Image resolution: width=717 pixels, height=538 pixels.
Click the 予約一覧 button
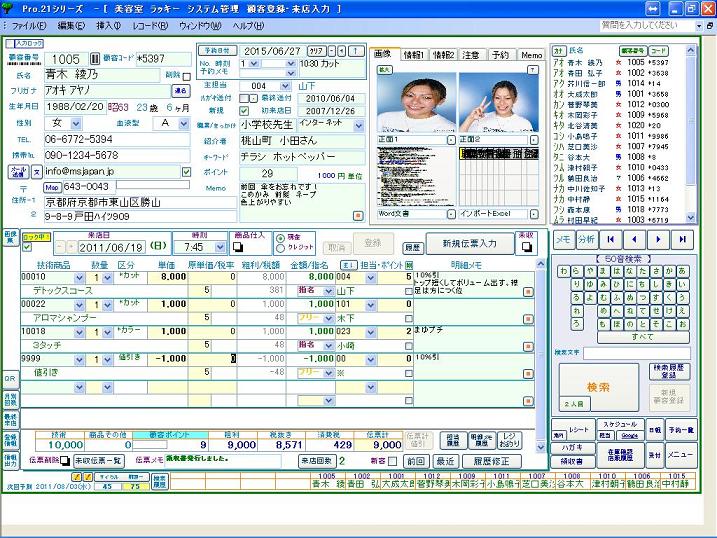[681, 430]
